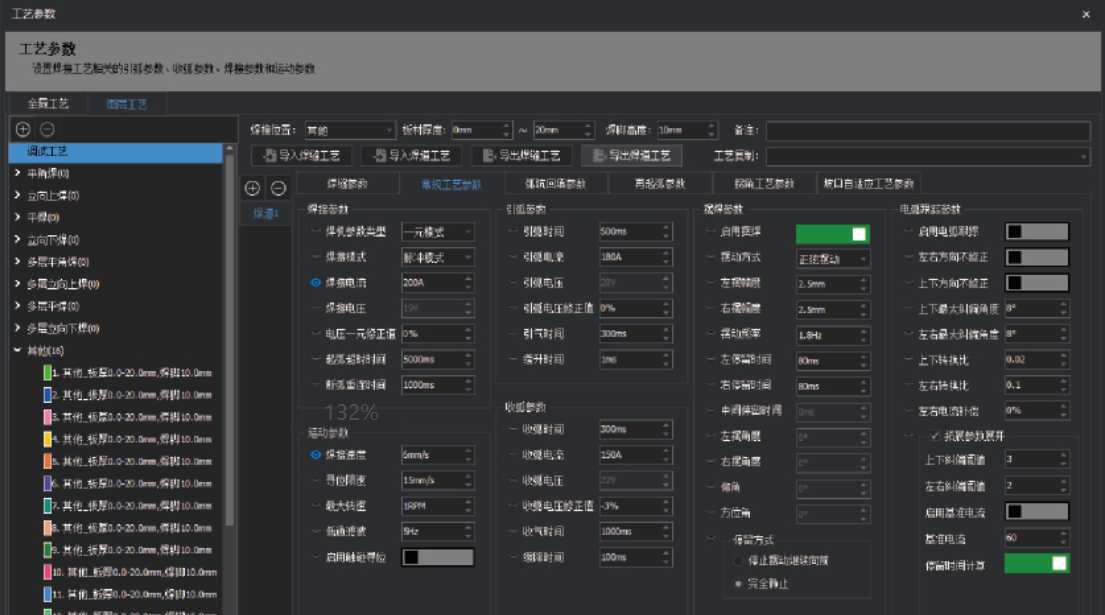Select tree item 5 with the orange swatch
The width and height of the screenshot is (1105, 615).
(x=130, y=461)
